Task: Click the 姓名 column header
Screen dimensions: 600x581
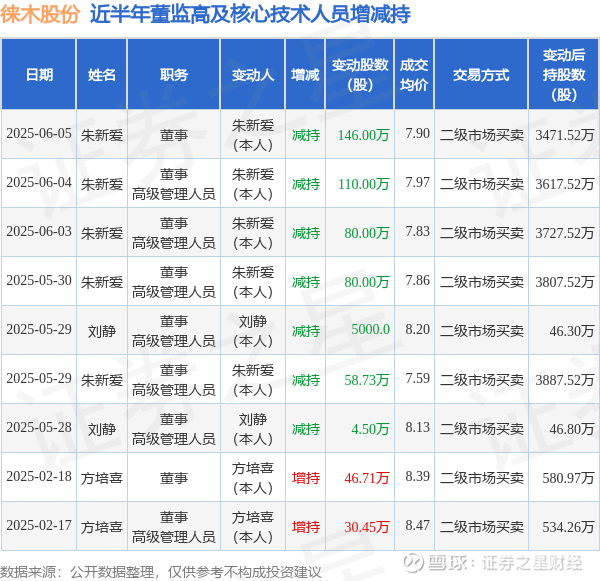Action: pos(102,74)
